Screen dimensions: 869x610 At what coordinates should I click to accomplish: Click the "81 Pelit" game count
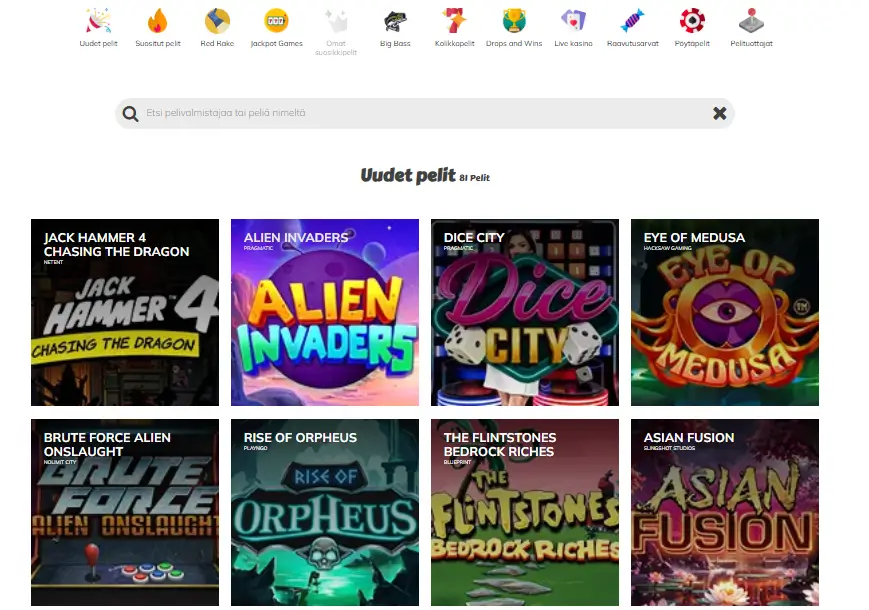pos(474,178)
